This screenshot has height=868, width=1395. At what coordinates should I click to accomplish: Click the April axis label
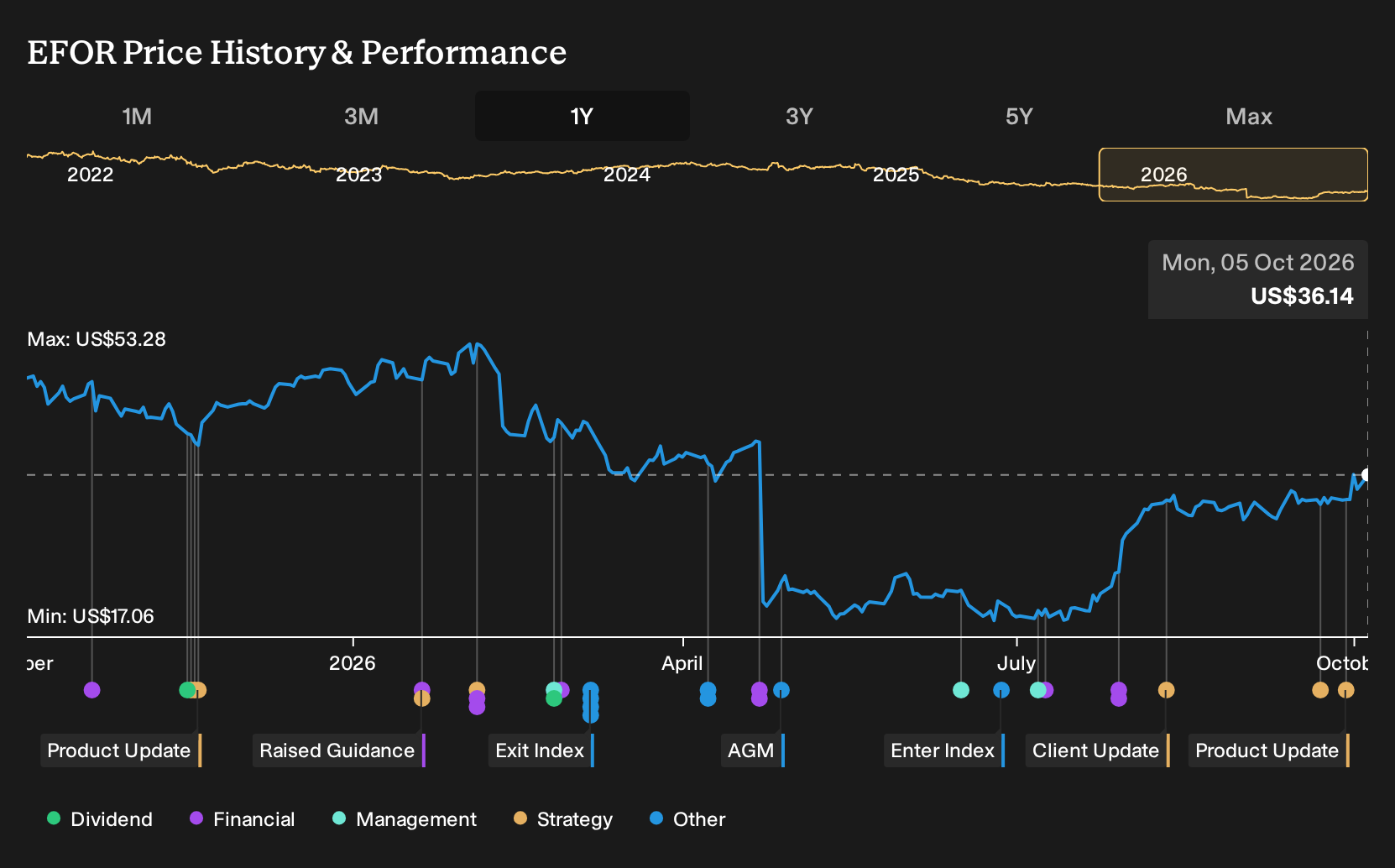[682, 663]
